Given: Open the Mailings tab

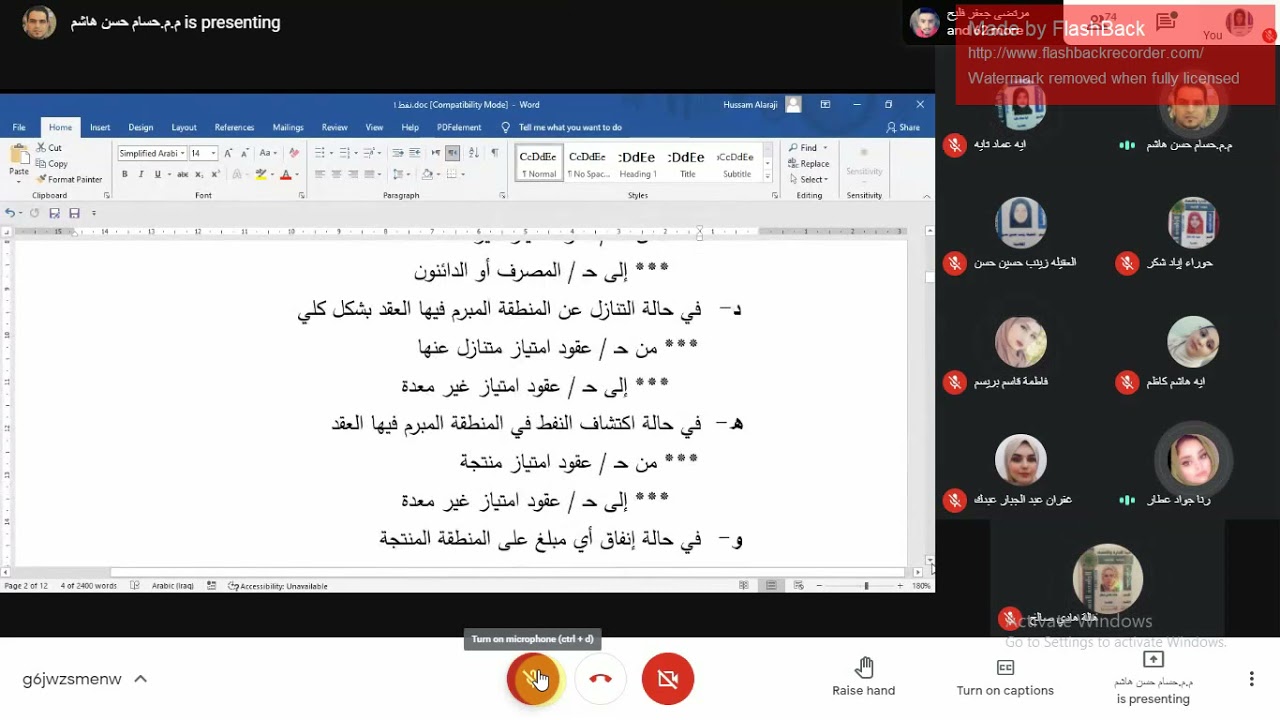Looking at the screenshot, I should [288, 127].
